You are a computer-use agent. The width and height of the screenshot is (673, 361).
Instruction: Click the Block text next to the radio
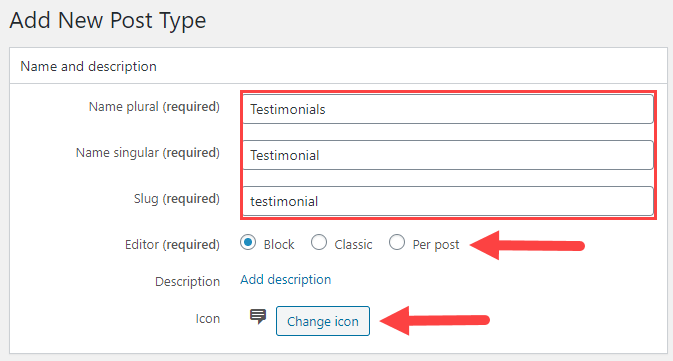[279, 245]
